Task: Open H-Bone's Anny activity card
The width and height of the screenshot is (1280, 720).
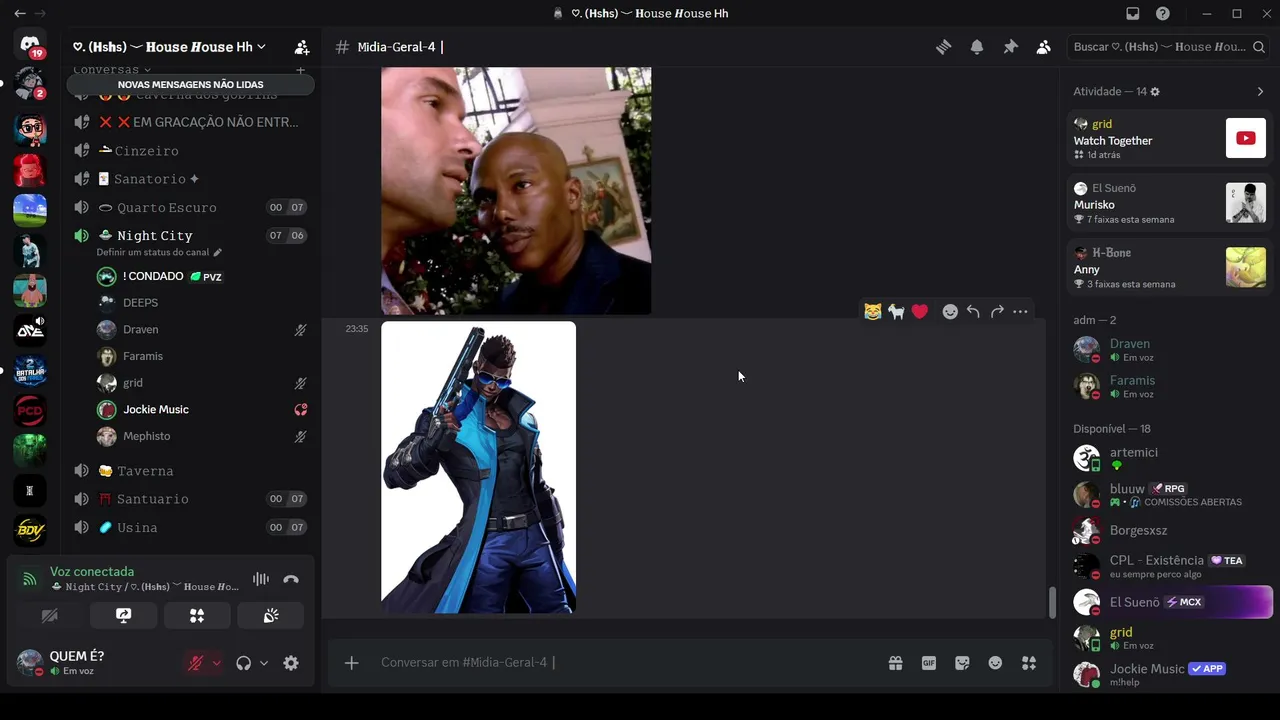Action: point(1169,268)
